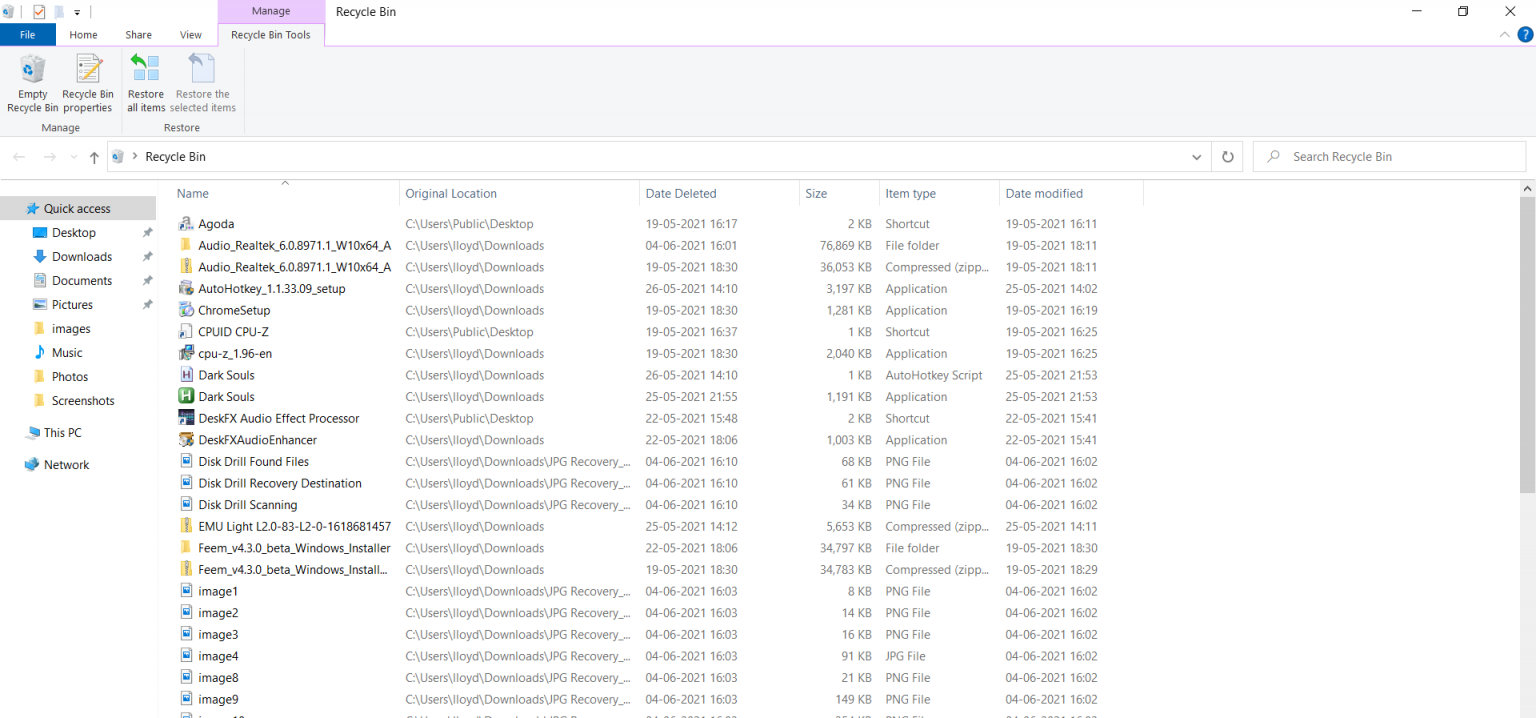
Task: Sort by the Date Deleted column header
Action: click(681, 194)
